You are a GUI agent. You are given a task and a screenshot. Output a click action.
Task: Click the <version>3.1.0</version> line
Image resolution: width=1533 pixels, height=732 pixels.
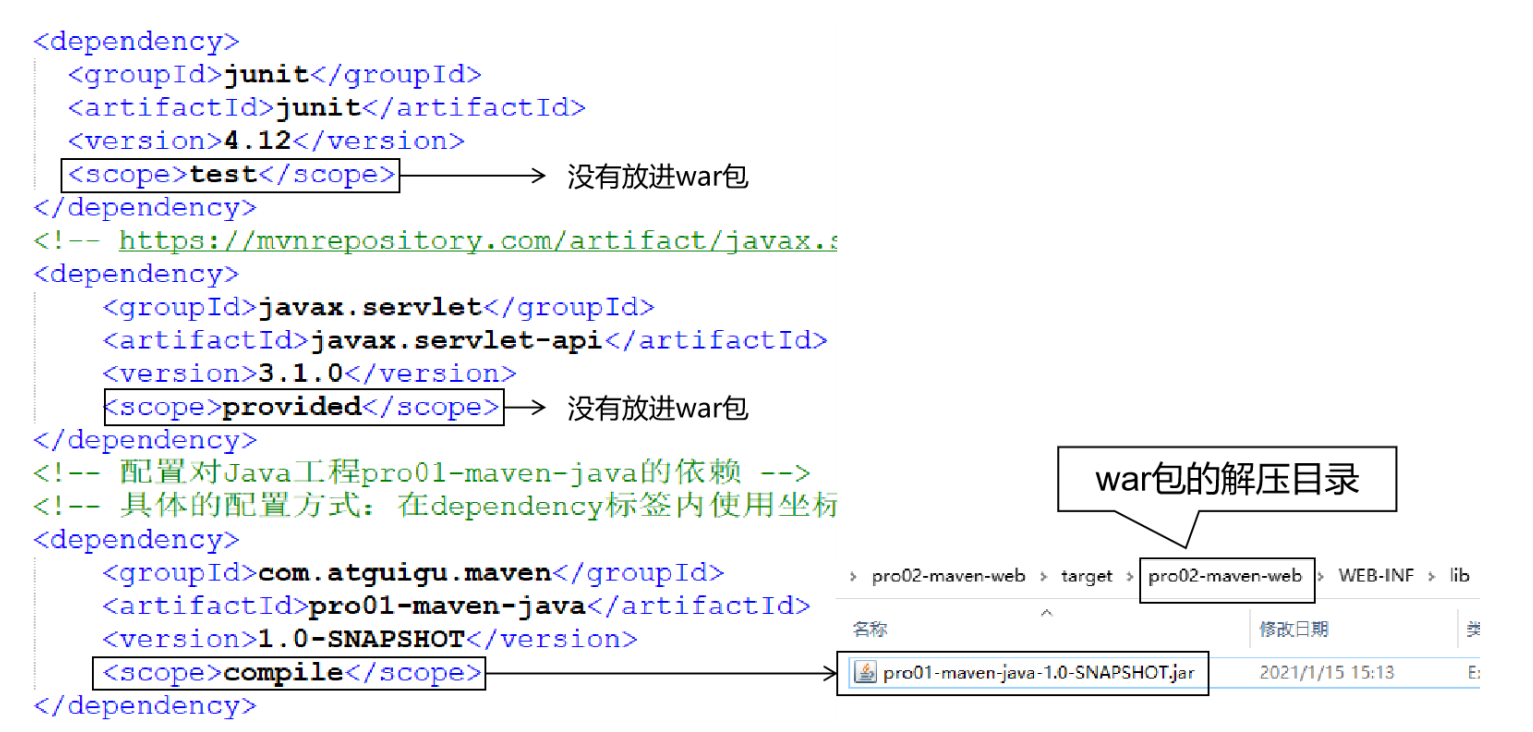pyautogui.click(x=310, y=374)
